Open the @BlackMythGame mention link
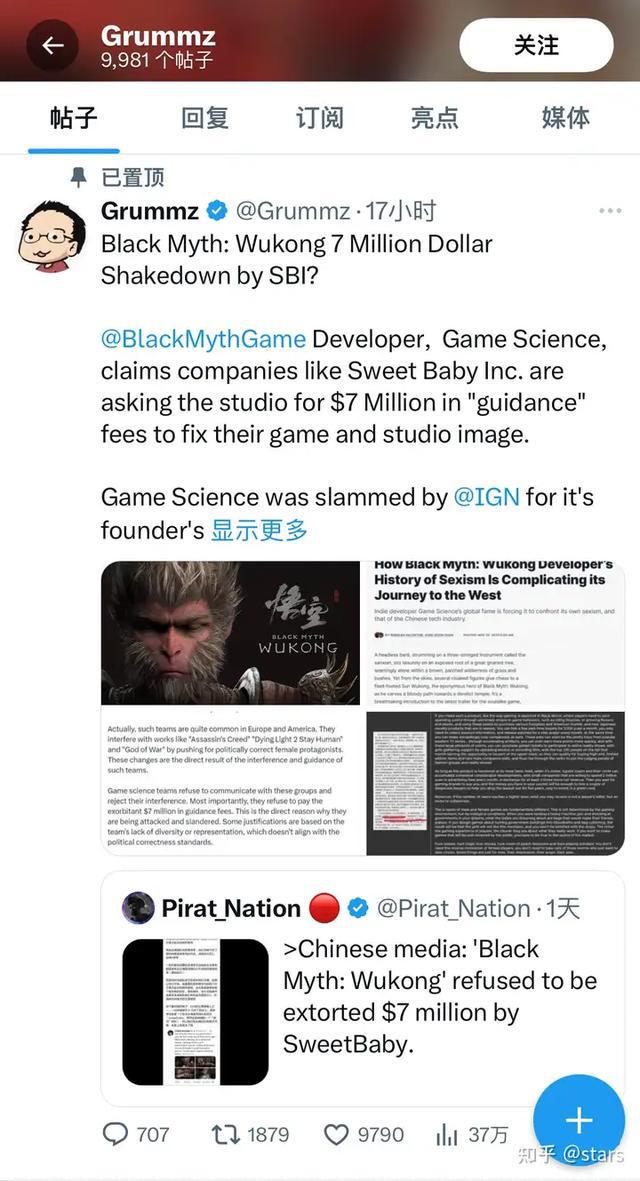Screen dimensions: 640x1181 point(203,338)
